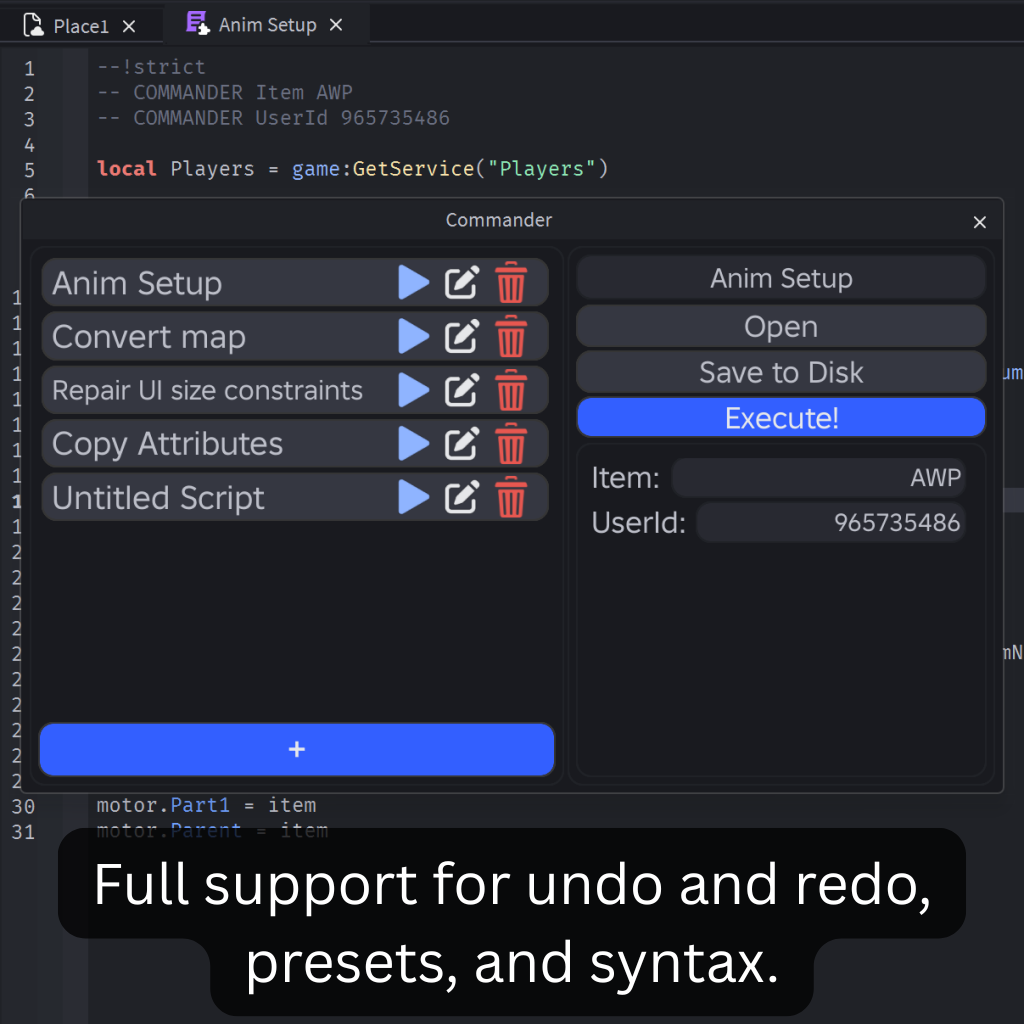Click the Save to Disk button

pos(781,372)
